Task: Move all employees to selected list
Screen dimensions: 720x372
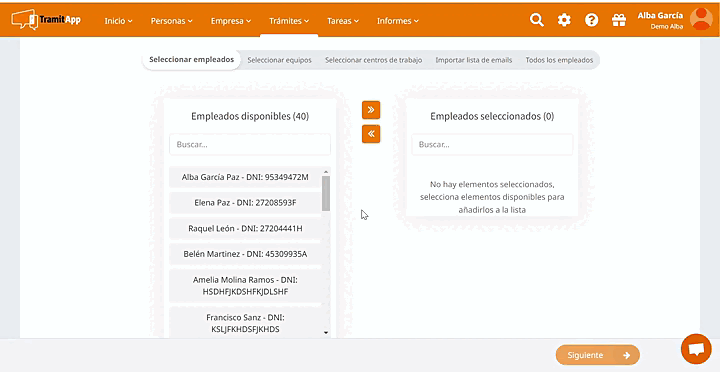Action: 371,110
